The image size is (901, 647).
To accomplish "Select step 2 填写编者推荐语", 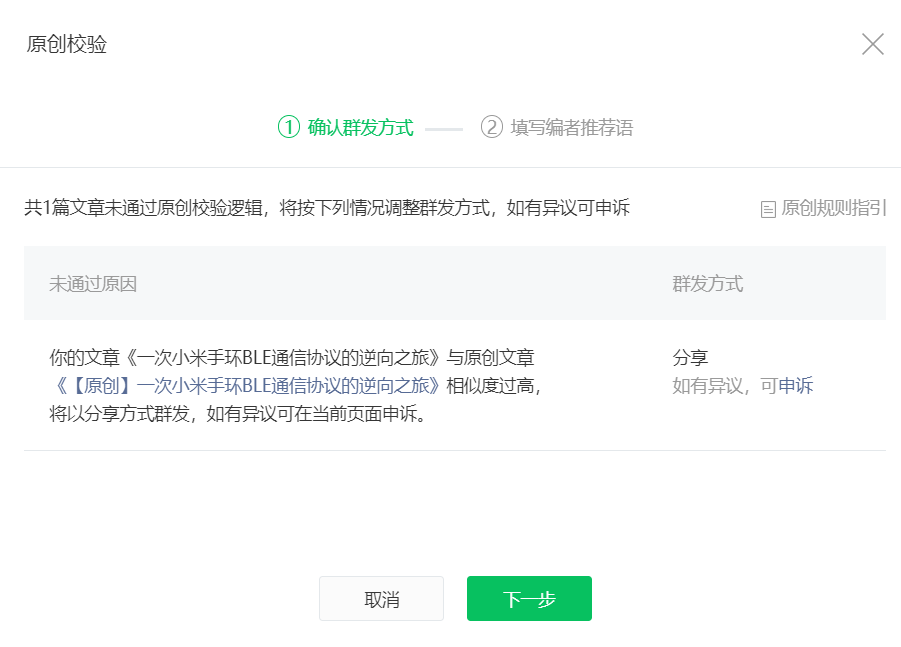I will (x=557, y=127).
